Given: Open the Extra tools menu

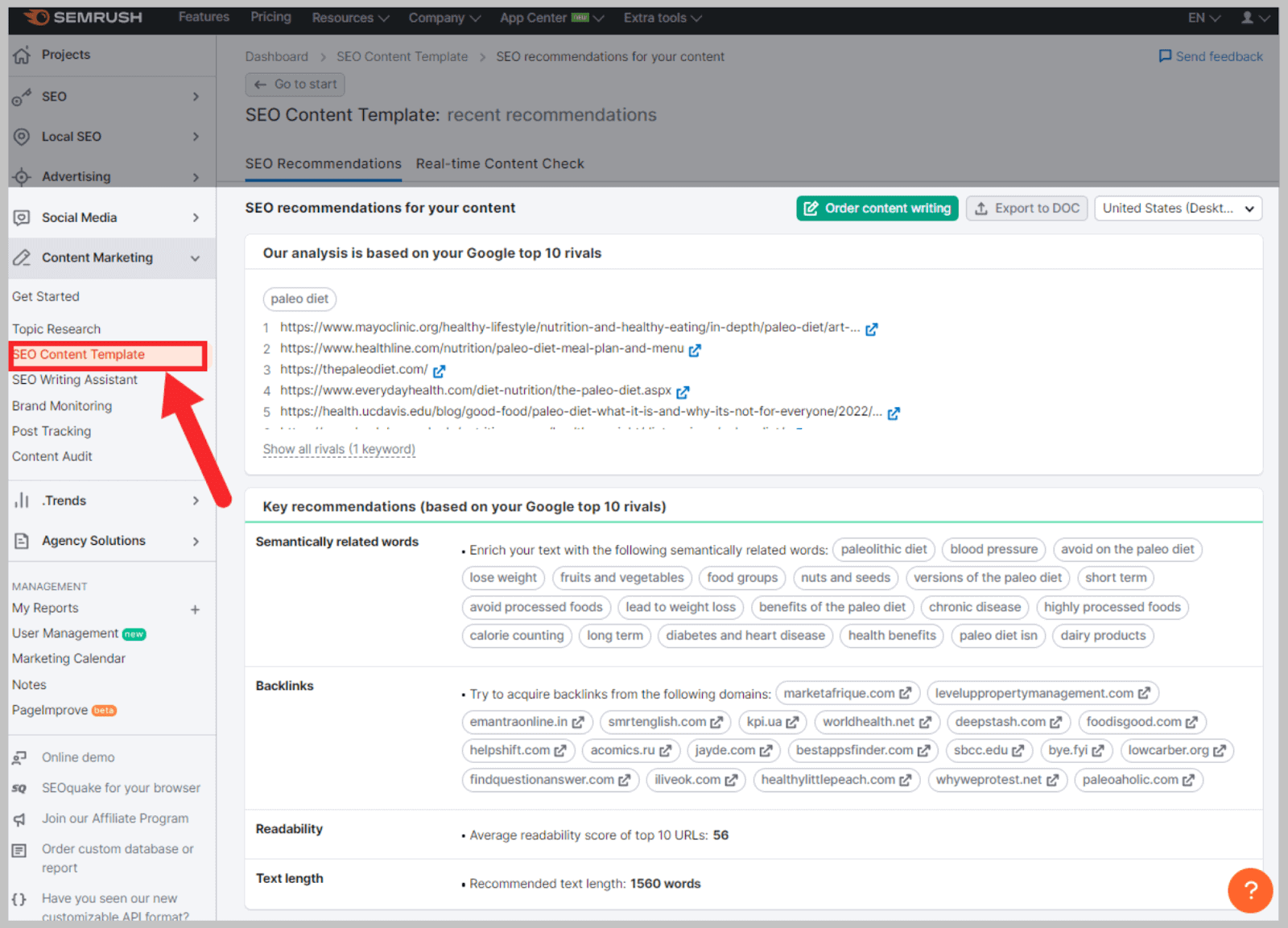Looking at the screenshot, I should (663, 18).
